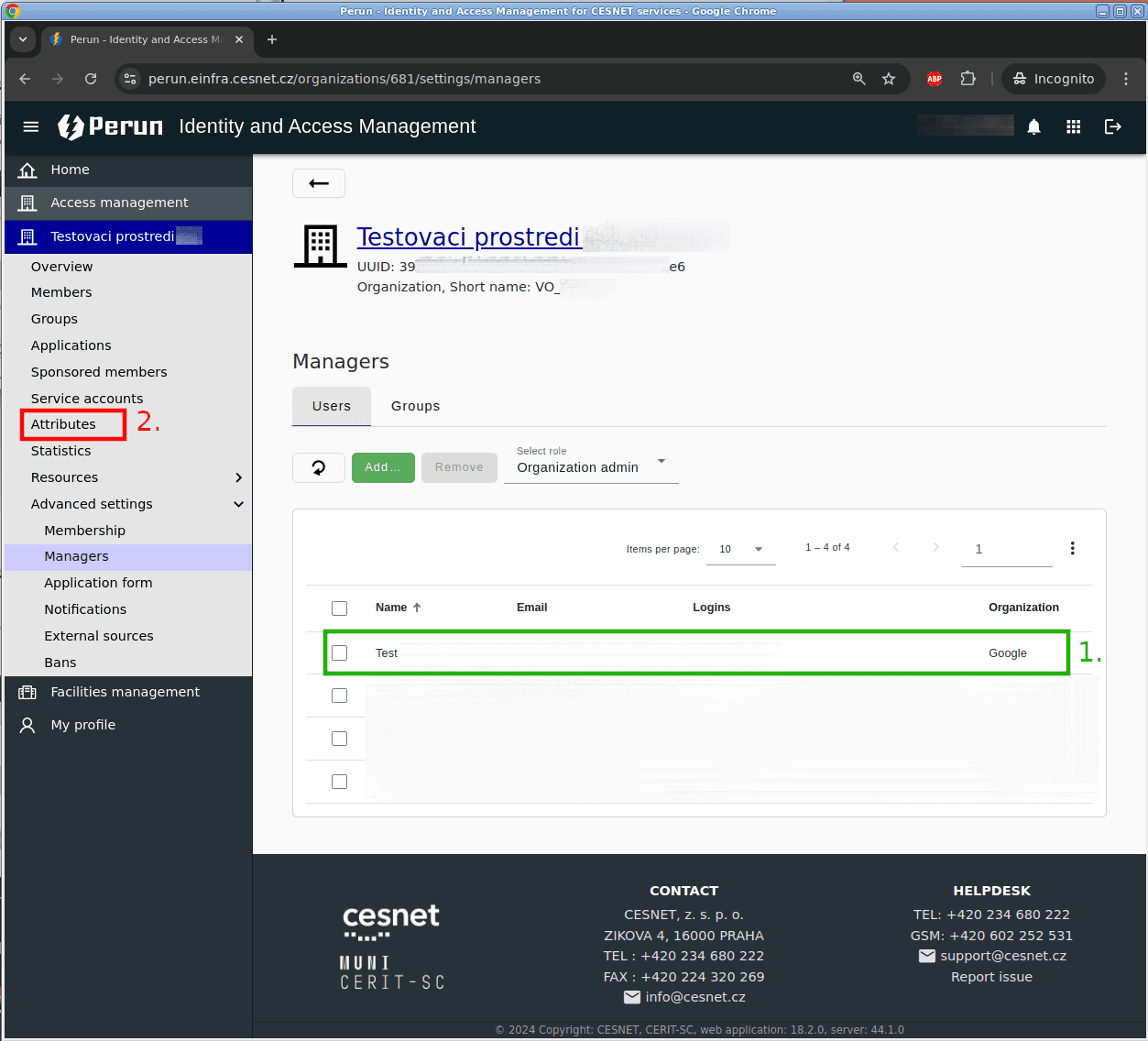
Task: Open Chrome extensions puzzle icon
Action: click(968, 79)
